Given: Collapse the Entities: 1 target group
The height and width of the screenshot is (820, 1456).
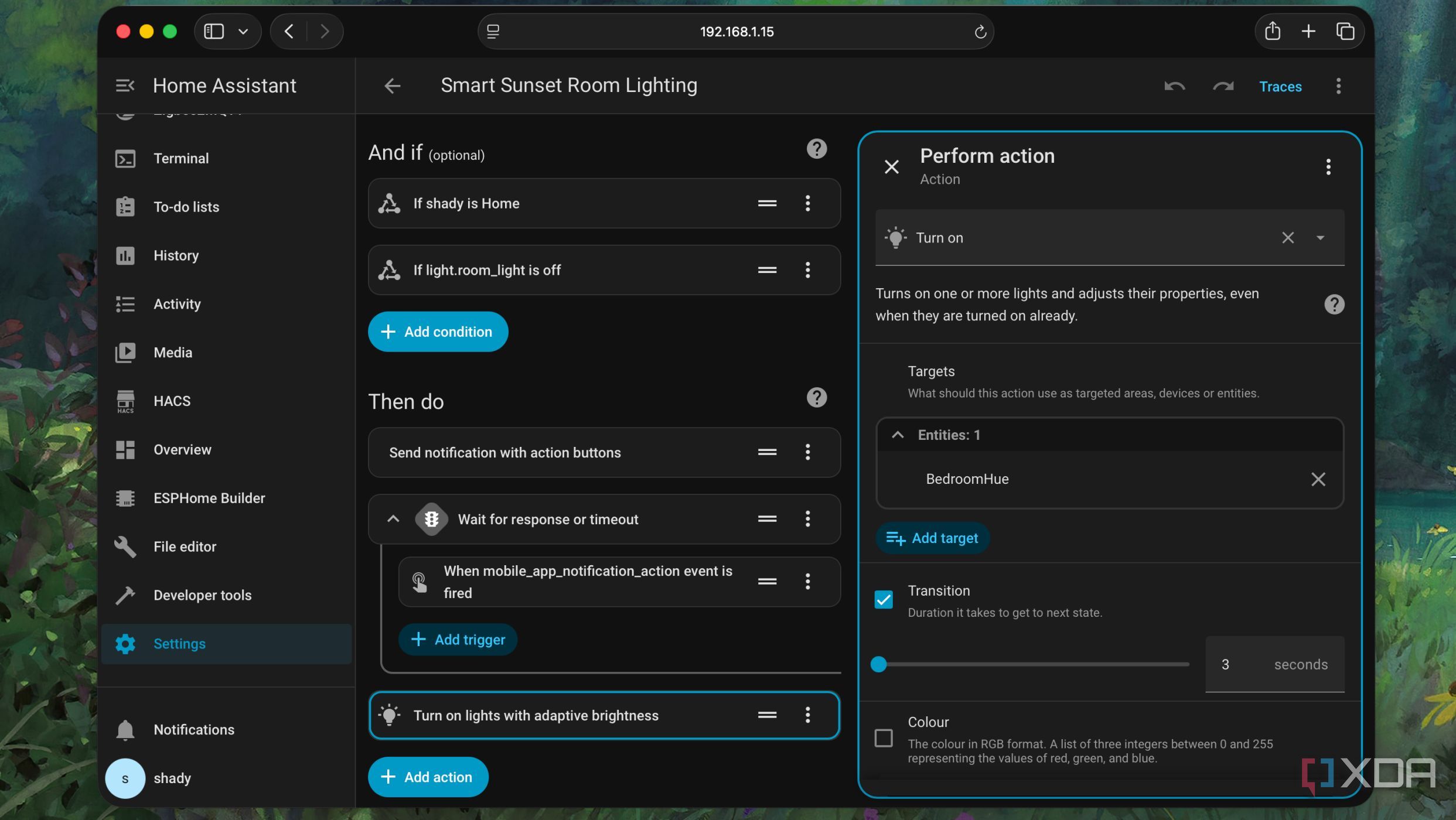Looking at the screenshot, I should (x=897, y=435).
